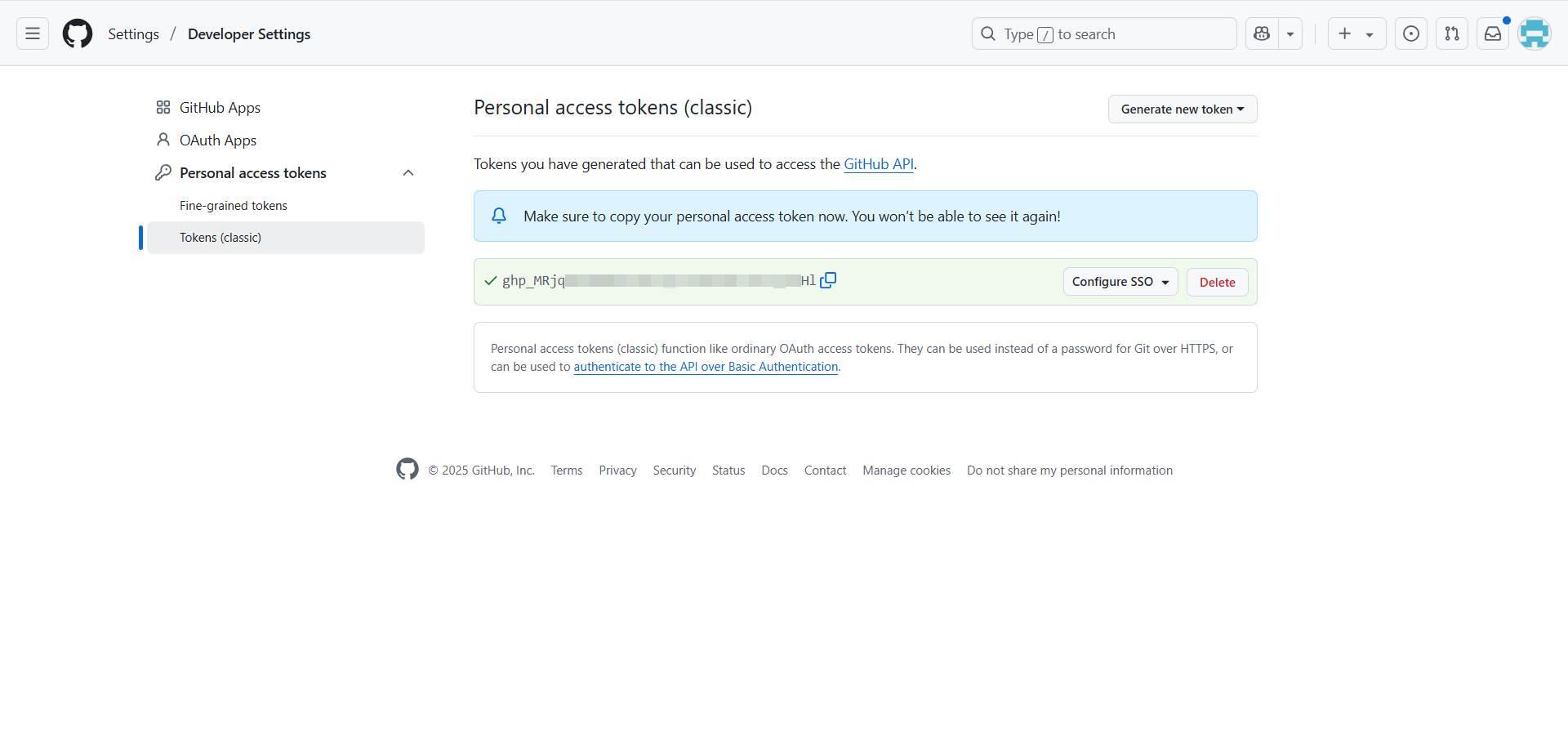Open the Configure SSO dropdown
Screen dimensions: 1568x745
click(x=1120, y=281)
